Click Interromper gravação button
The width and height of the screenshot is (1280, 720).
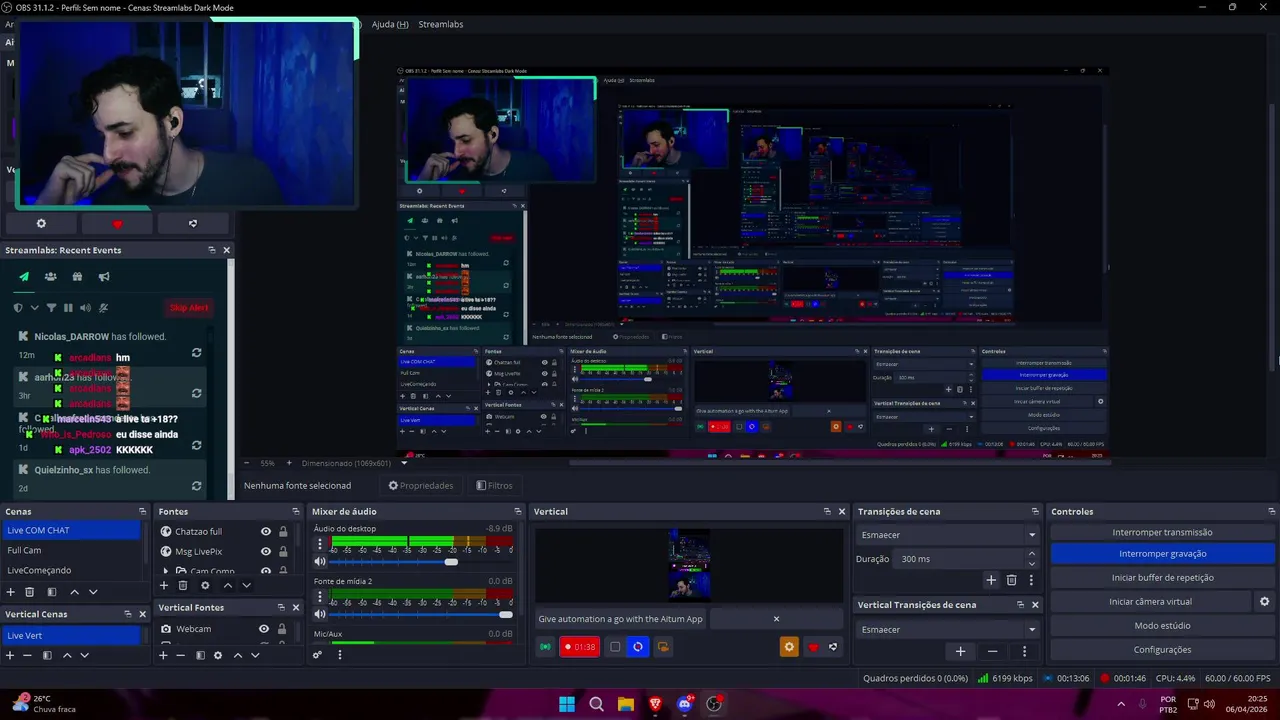click(x=1162, y=553)
